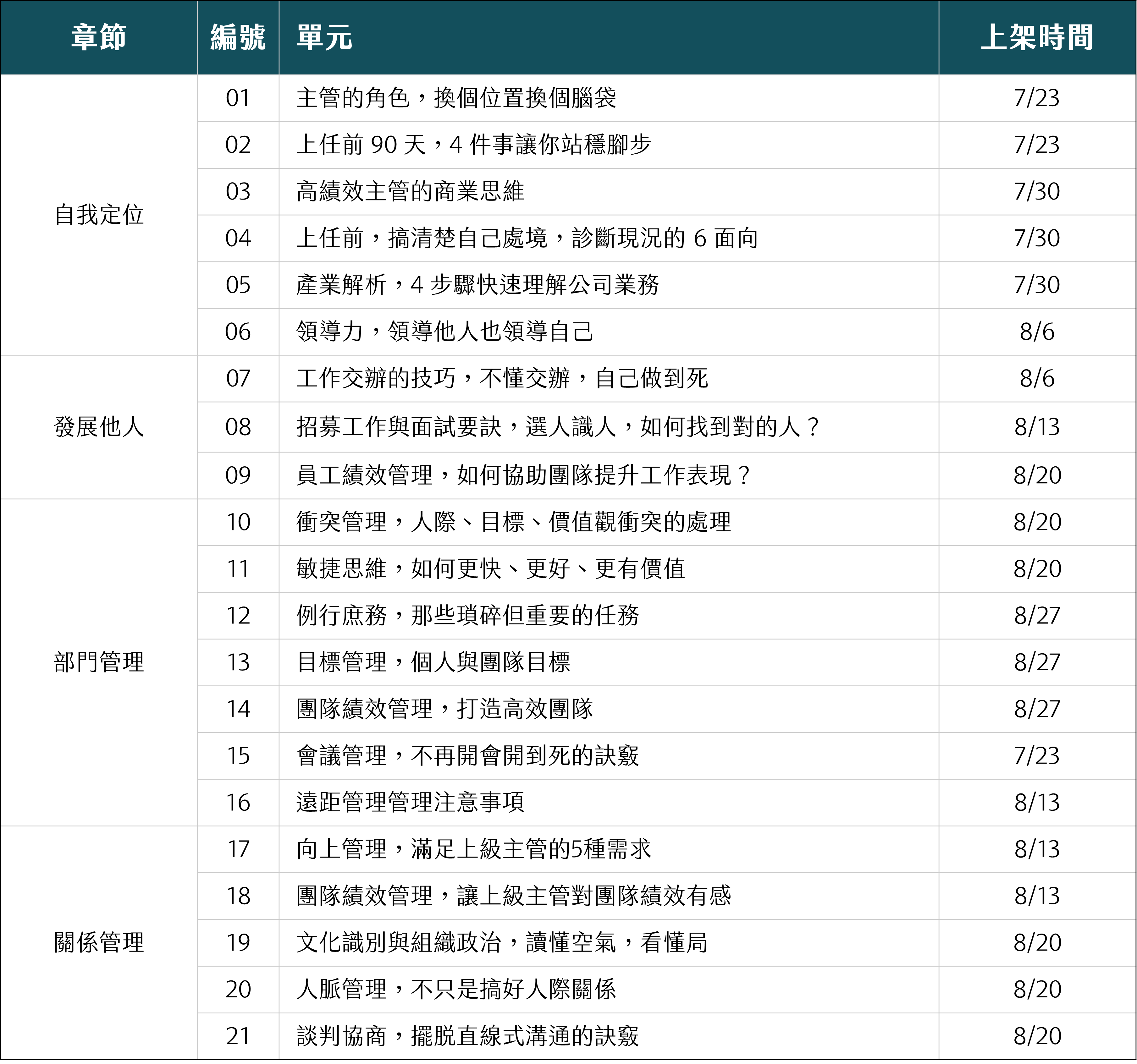Select number cell 19
The width and height of the screenshot is (1137, 1064).
coord(238,943)
